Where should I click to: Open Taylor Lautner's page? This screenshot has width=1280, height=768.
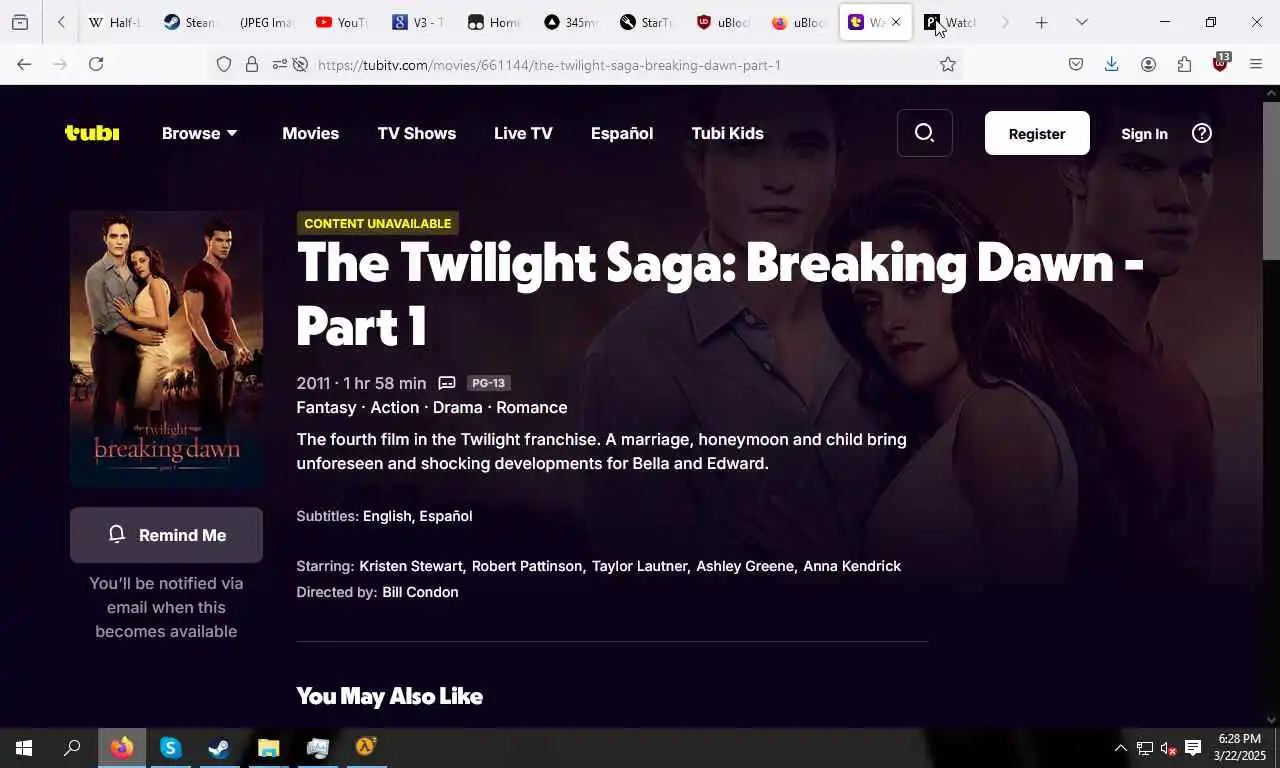pos(639,566)
